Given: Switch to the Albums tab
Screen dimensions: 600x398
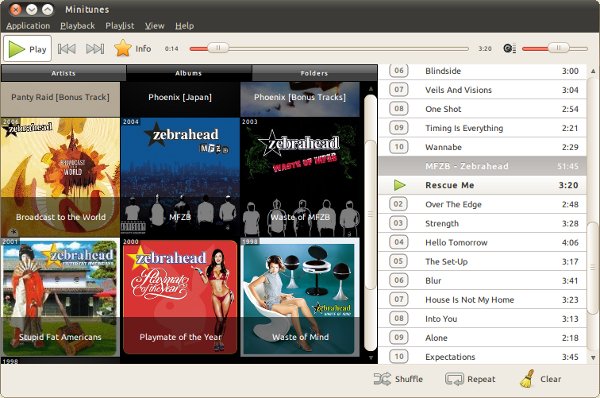Looking at the screenshot, I should (x=189, y=73).
